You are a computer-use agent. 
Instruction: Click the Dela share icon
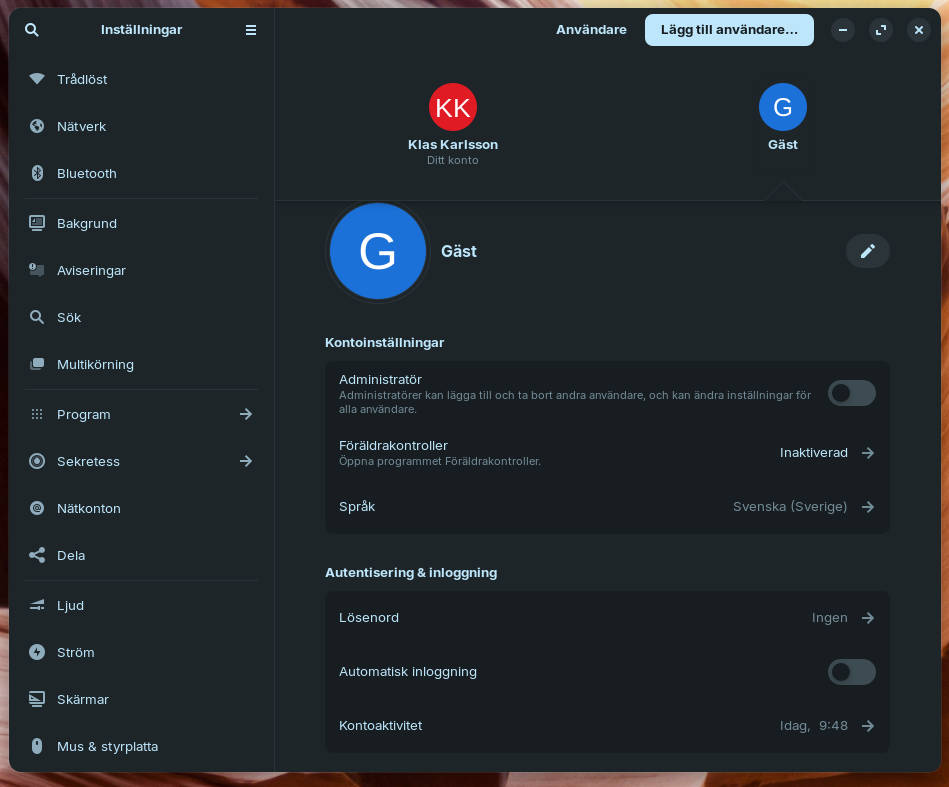pos(37,555)
